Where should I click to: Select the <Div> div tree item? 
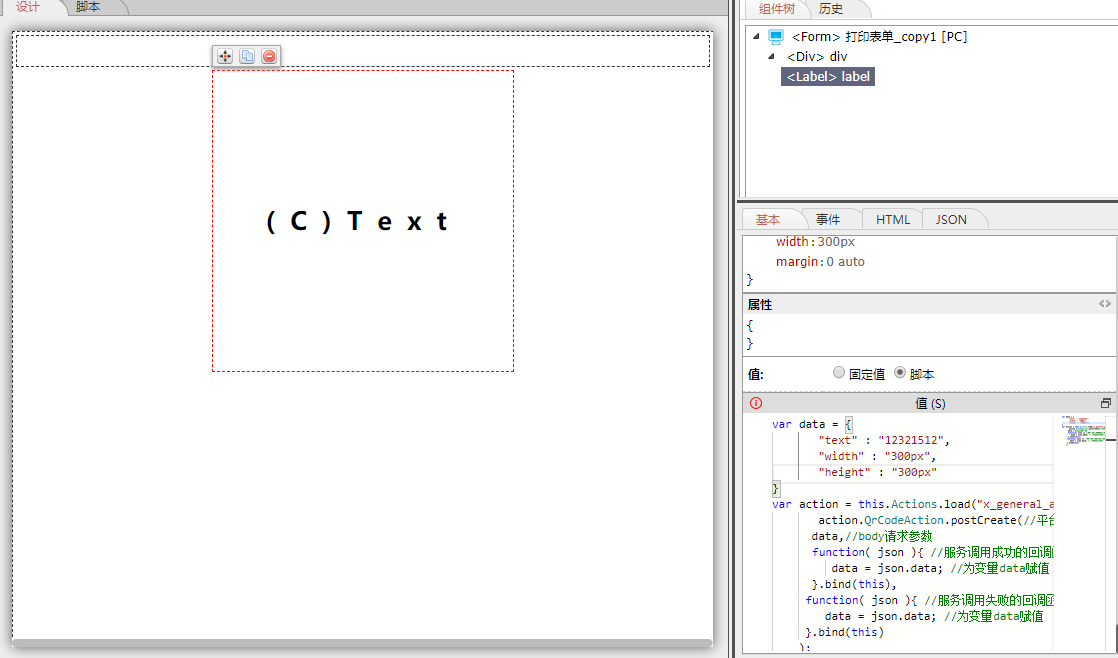[x=817, y=57]
